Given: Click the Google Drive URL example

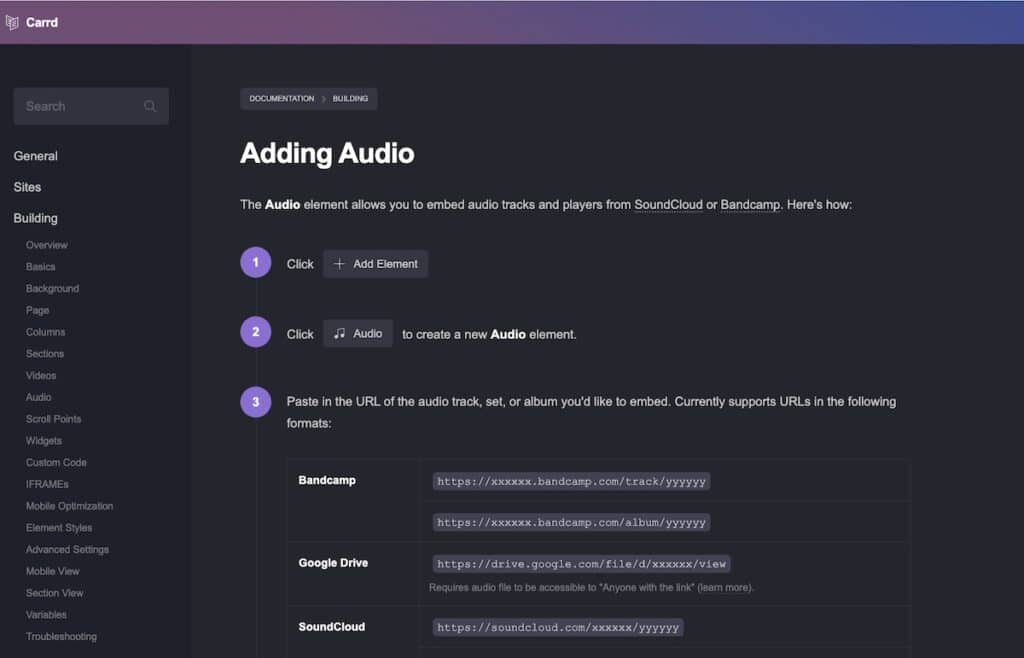Looking at the screenshot, I should pyautogui.click(x=581, y=564).
